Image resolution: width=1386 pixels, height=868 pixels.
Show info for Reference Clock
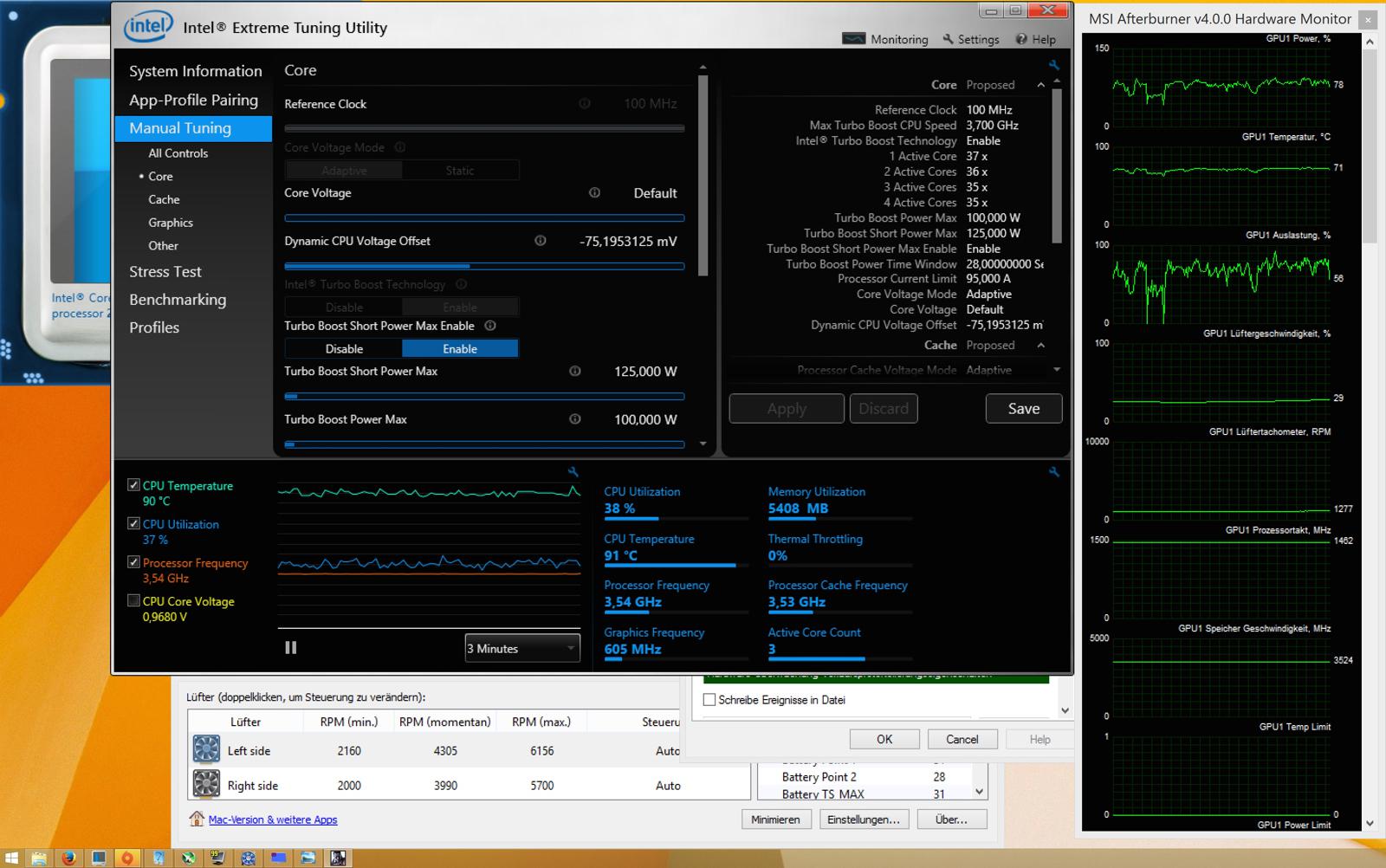click(x=585, y=103)
